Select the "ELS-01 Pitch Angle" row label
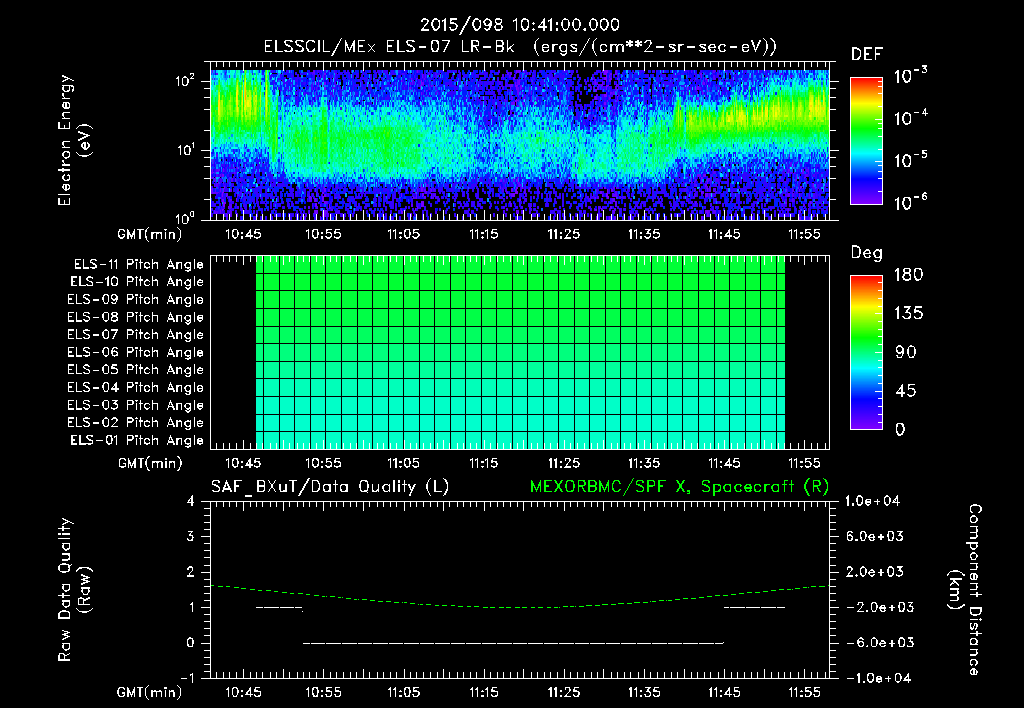Screen dimensions: 1024x708 pyautogui.click(x=137, y=440)
